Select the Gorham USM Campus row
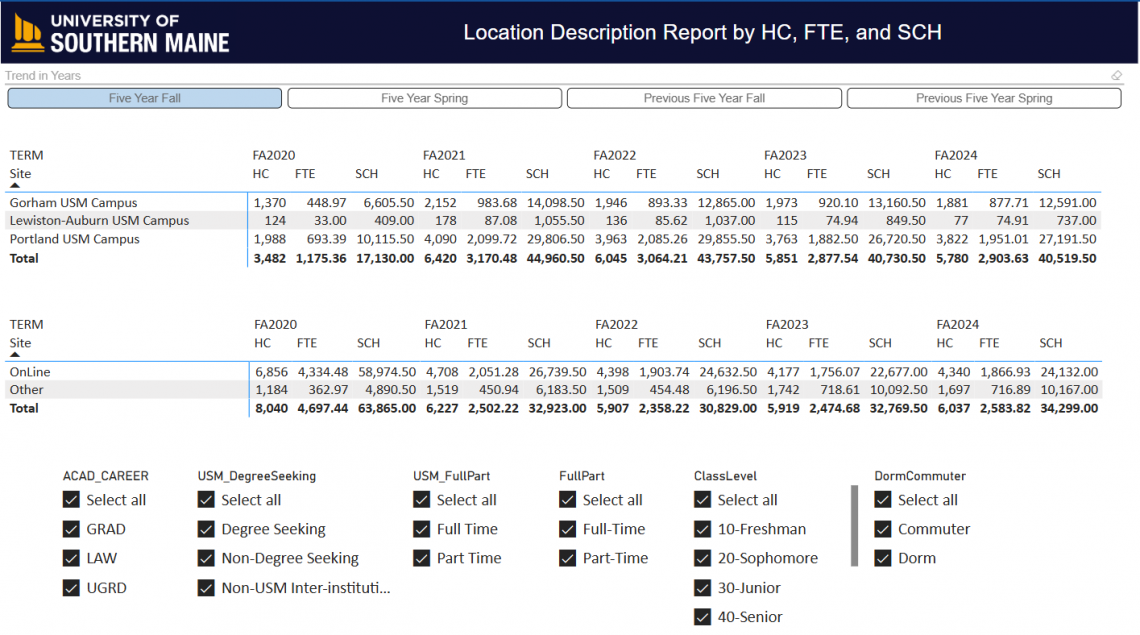The height and width of the screenshot is (635, 1140). [74, 203]
